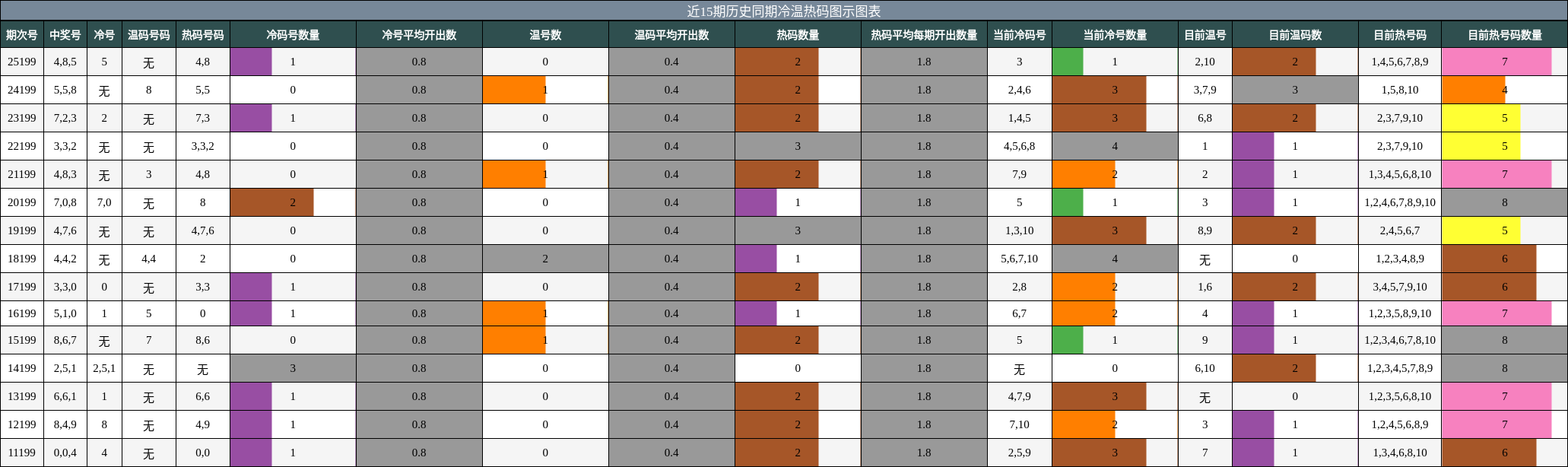
Task: Click the 温码号码 column header
Action: [149, 35]
